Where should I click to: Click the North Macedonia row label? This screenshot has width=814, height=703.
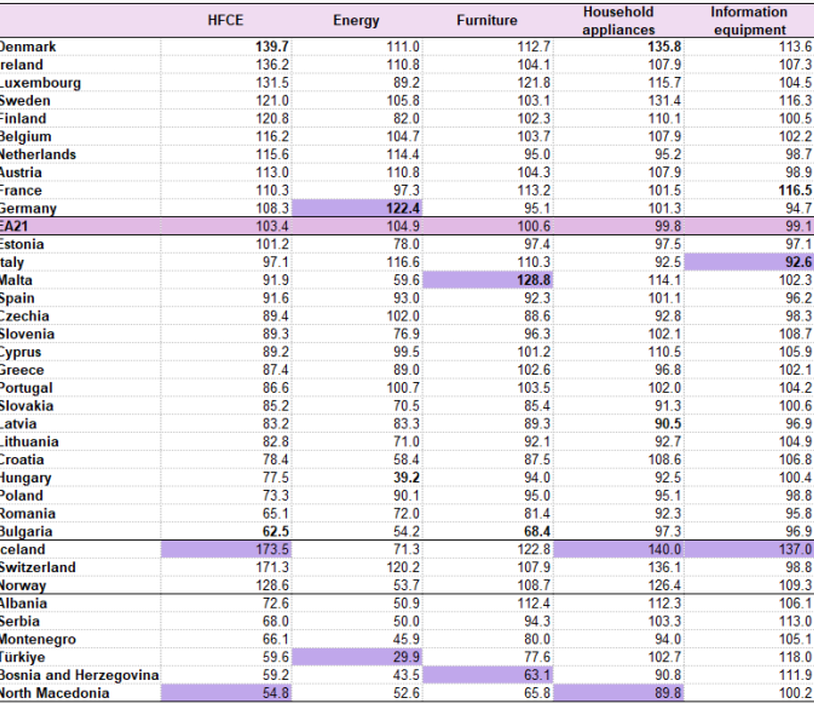click(x=55, y=693)
